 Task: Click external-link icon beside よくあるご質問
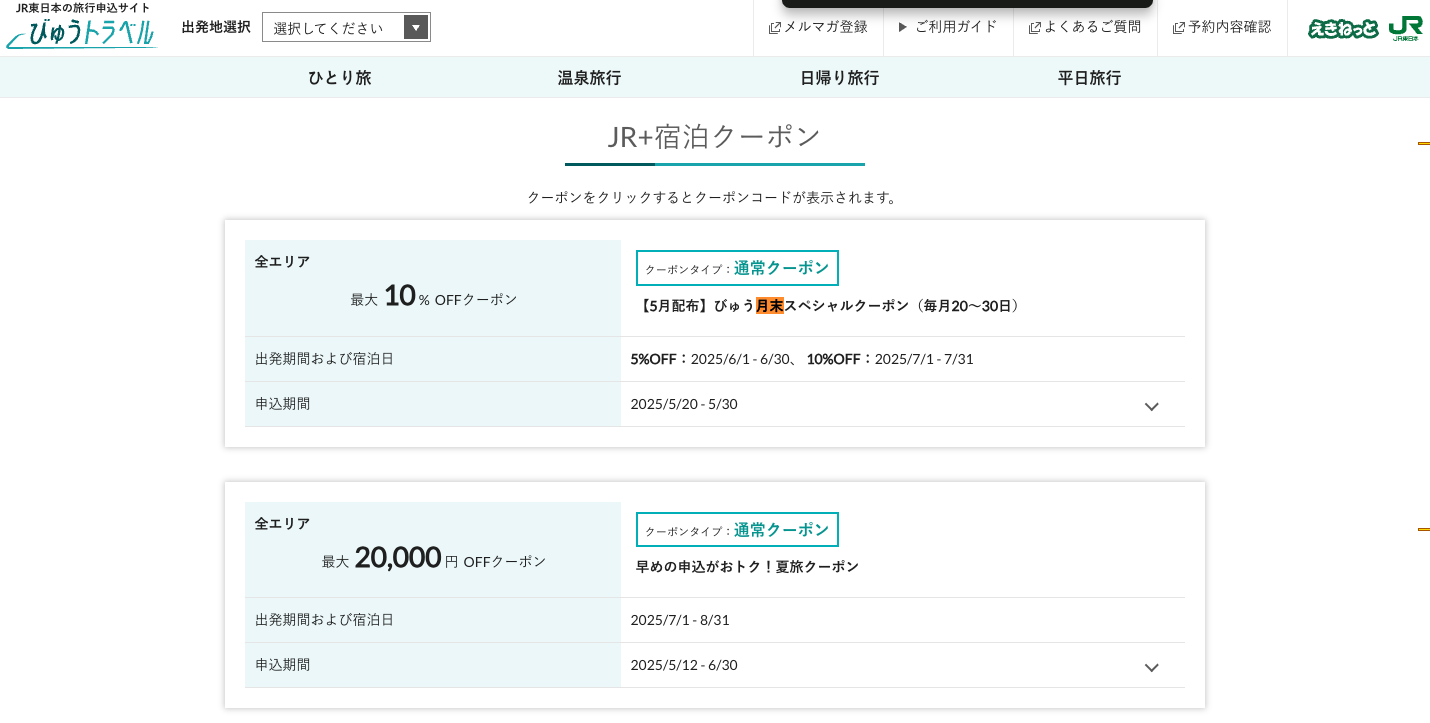coord(1034,28)
